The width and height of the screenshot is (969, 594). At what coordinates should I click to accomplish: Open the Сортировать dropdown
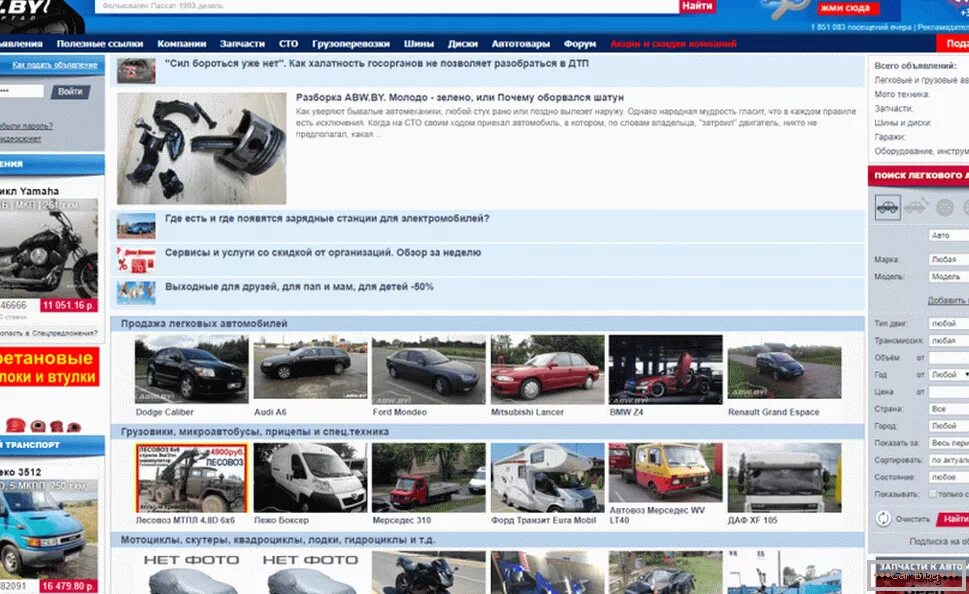[x=949, y=460]
